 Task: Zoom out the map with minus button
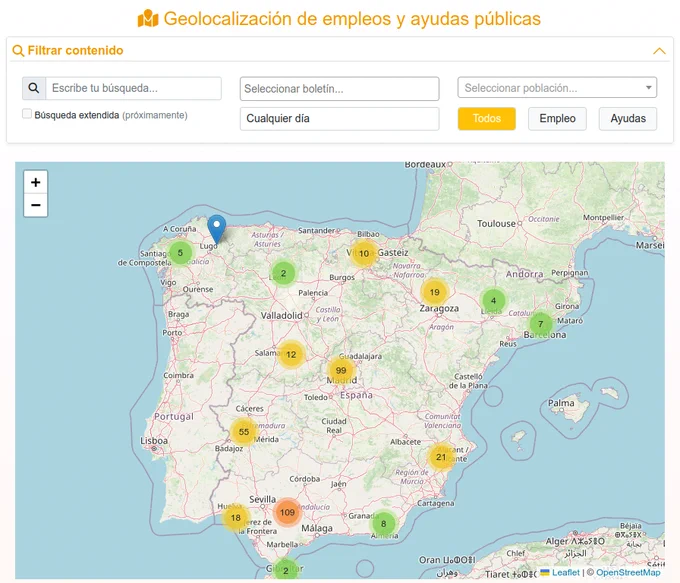point(36,205)
